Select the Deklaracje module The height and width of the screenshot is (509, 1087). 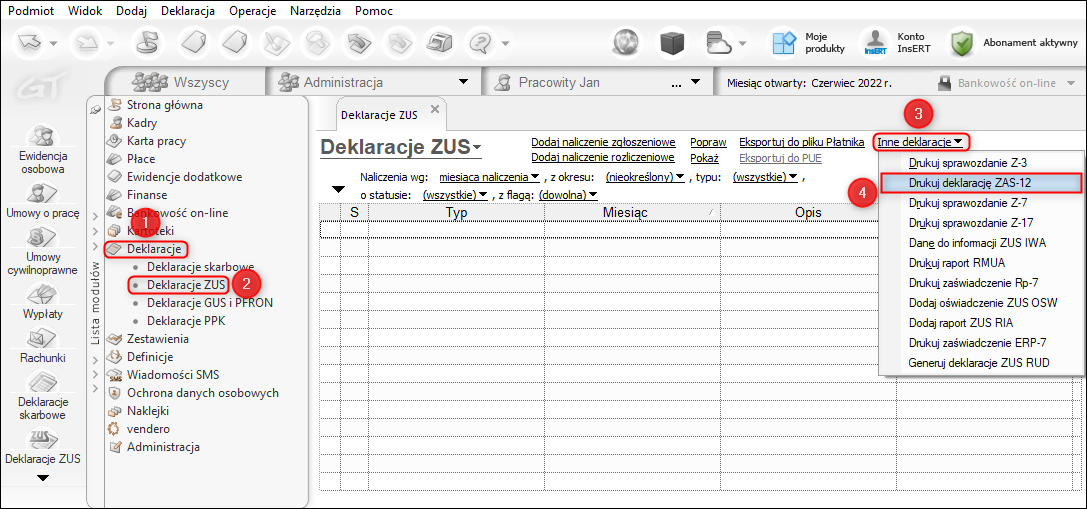pyautogui.click(x=154, y=248)
